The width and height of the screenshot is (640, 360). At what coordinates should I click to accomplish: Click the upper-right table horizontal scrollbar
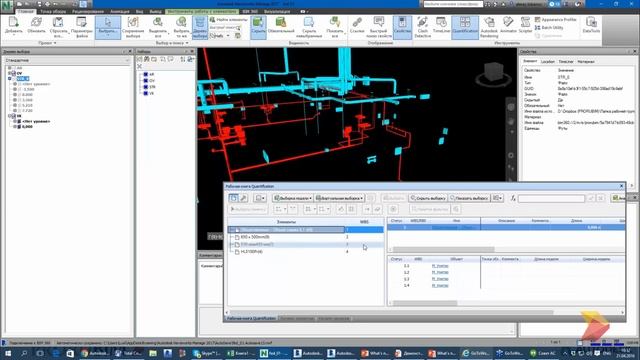click(x=443, y=249)
